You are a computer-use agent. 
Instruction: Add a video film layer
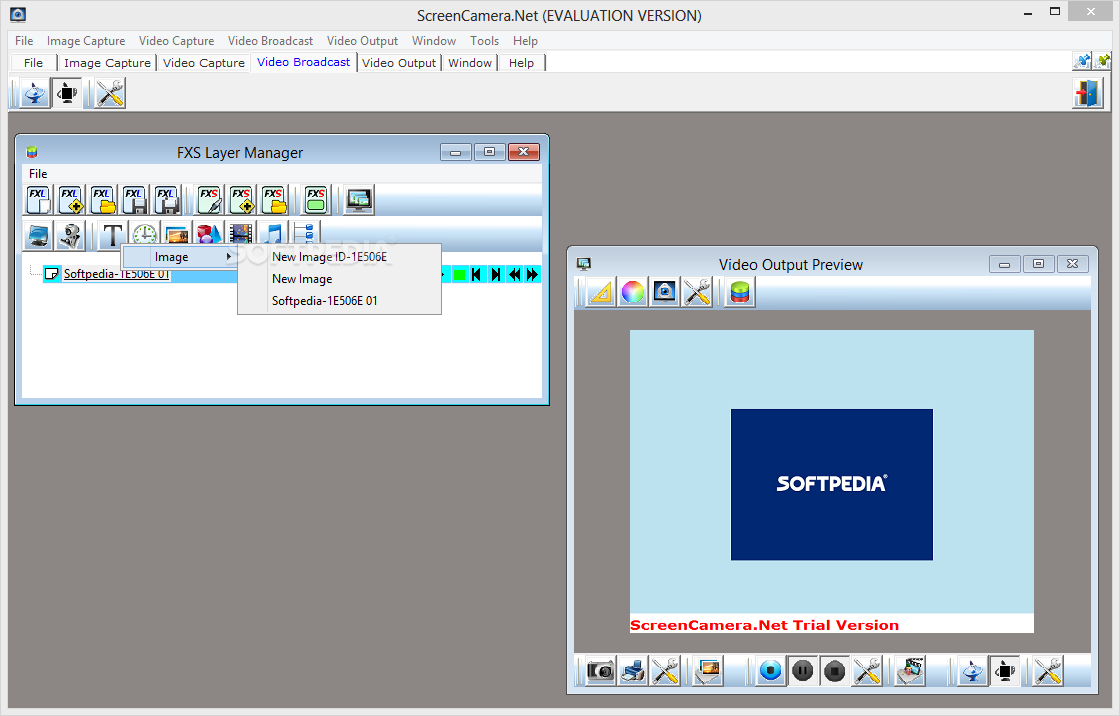(241, 233)
